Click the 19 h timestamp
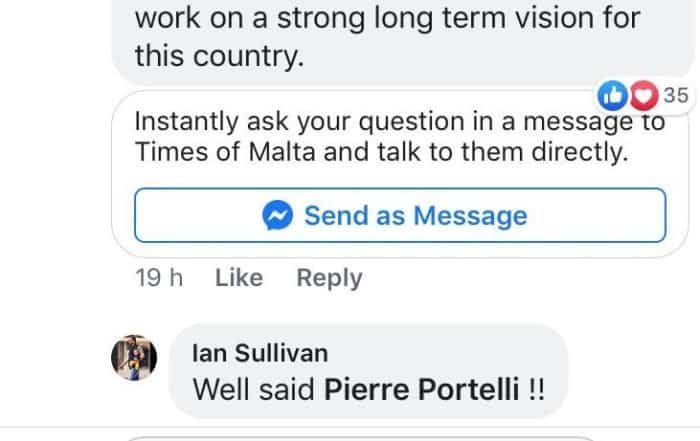700x441 pixels. (x=158, y=278)
